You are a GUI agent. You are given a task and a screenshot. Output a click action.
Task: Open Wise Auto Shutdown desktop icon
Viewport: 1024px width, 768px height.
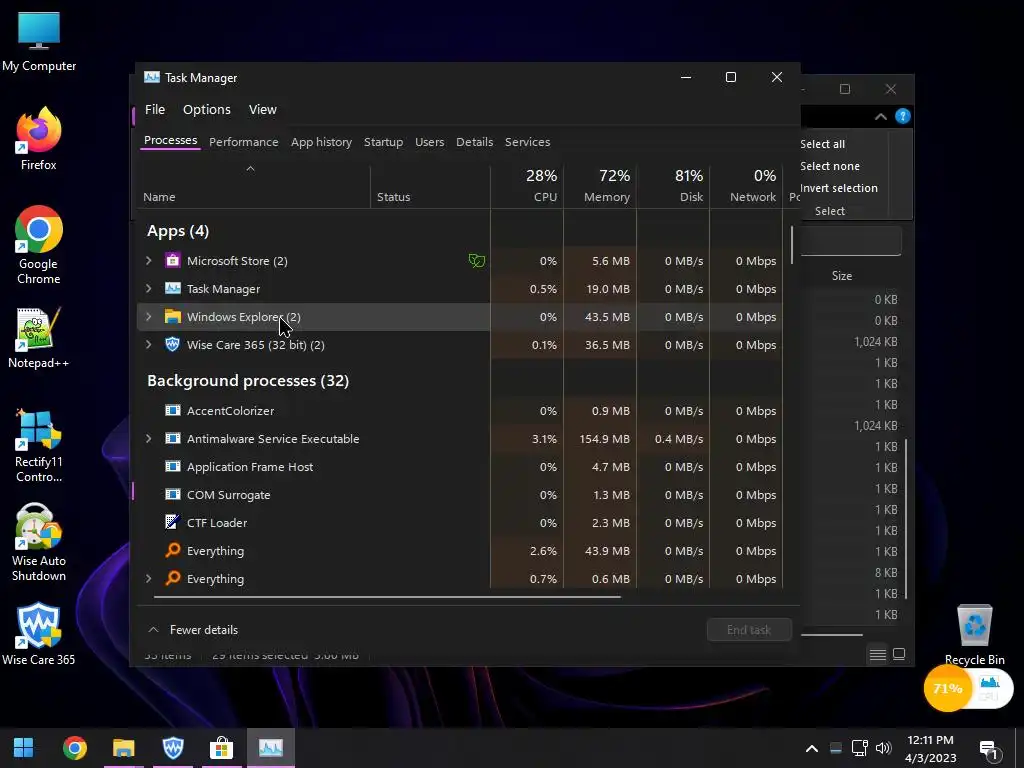[x=39, y=542]
